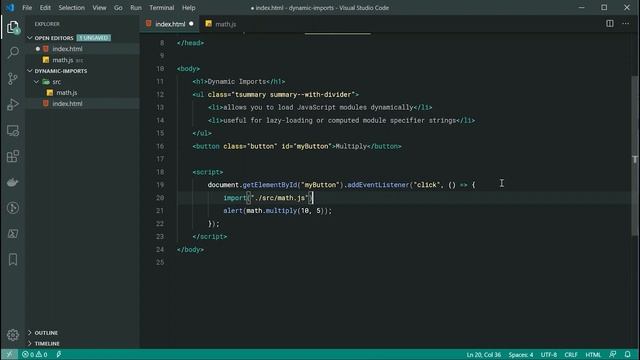Open the GitLens view icon
The width and height of the screenshot is (640, 360).
(x=13, y=208)
